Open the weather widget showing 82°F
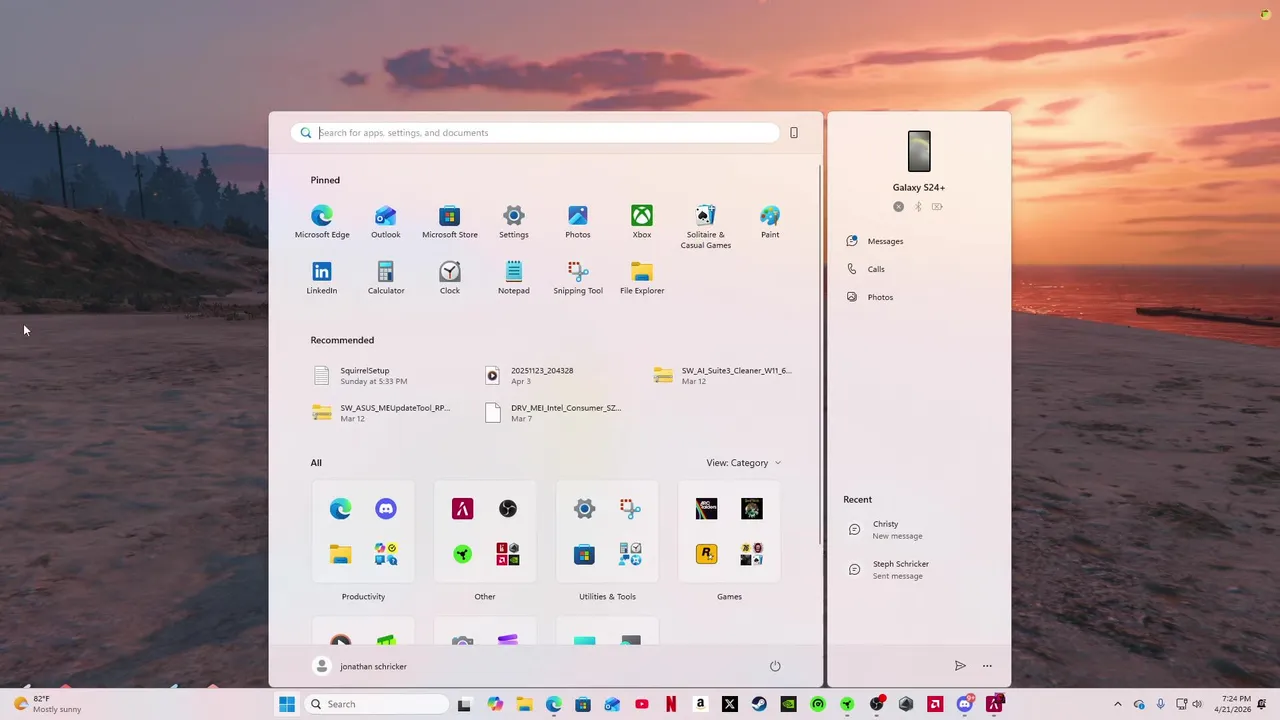Viewport: 1280px width, 720px height. tap(48, 704)
